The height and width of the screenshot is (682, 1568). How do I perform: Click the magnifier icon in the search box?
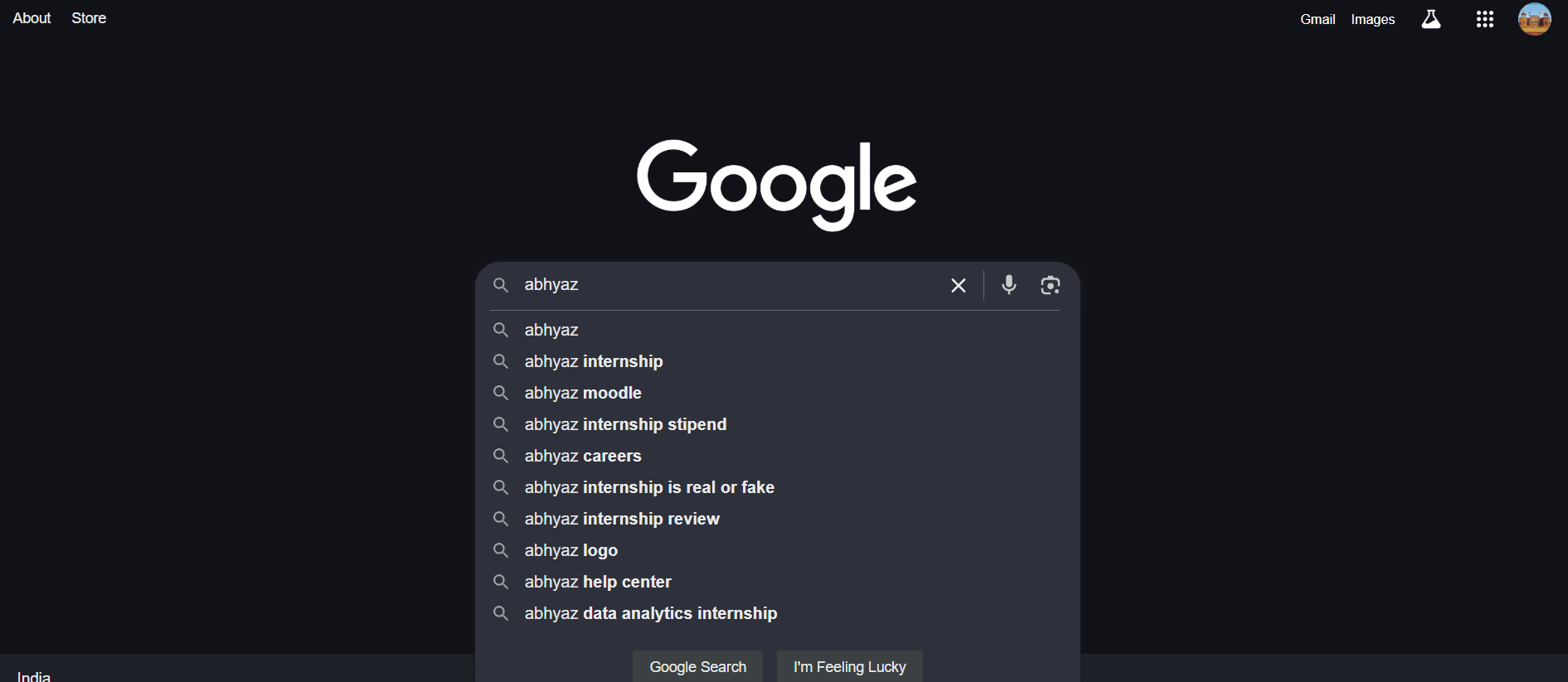501,285
